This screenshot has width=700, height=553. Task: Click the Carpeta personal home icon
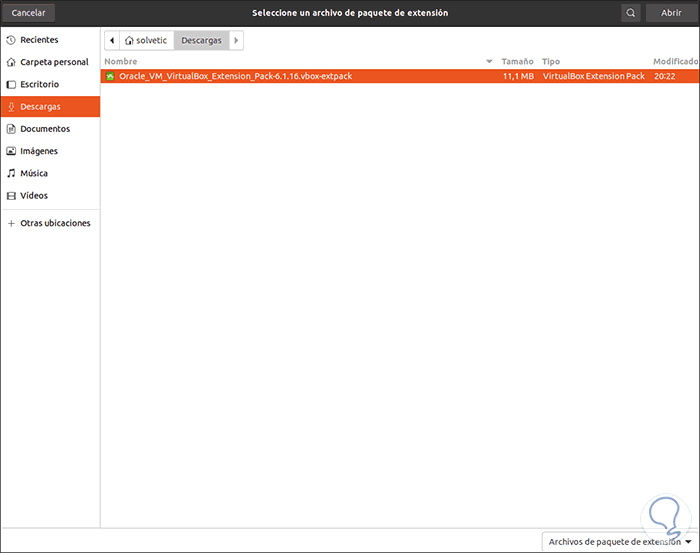[11, 62]
